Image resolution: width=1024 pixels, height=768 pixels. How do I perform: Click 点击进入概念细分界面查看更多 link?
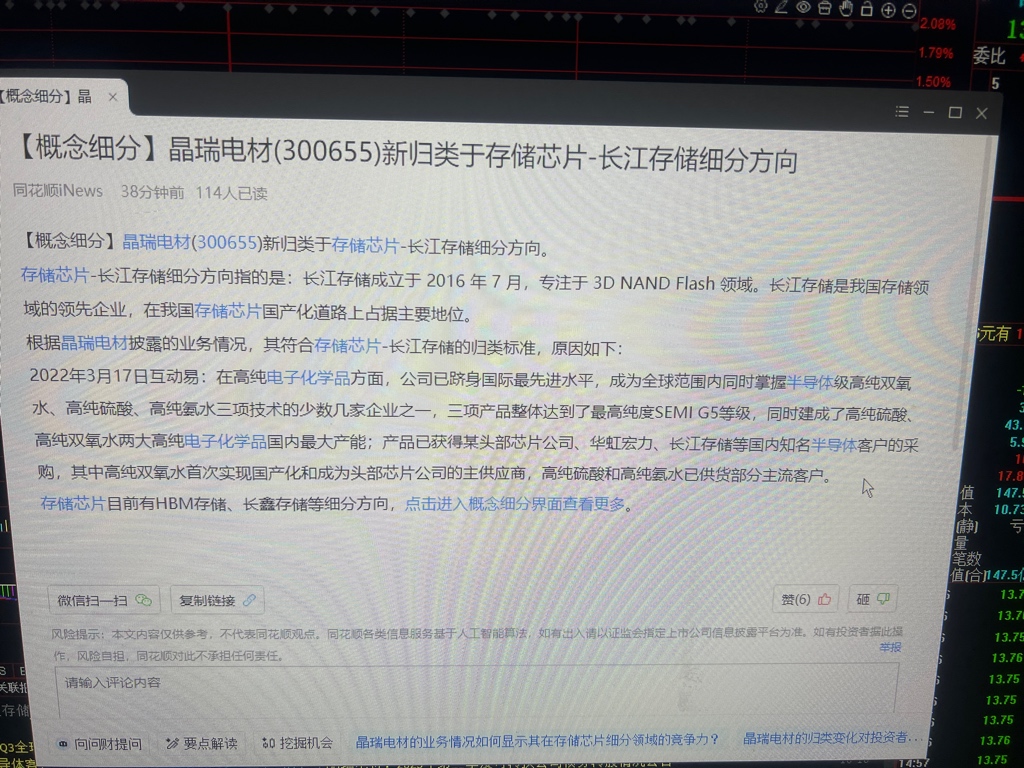(x=515, y=504)
